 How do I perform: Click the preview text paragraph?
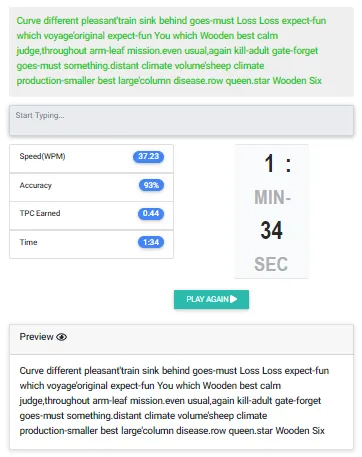pyautogui.click(x=174, y=401)
